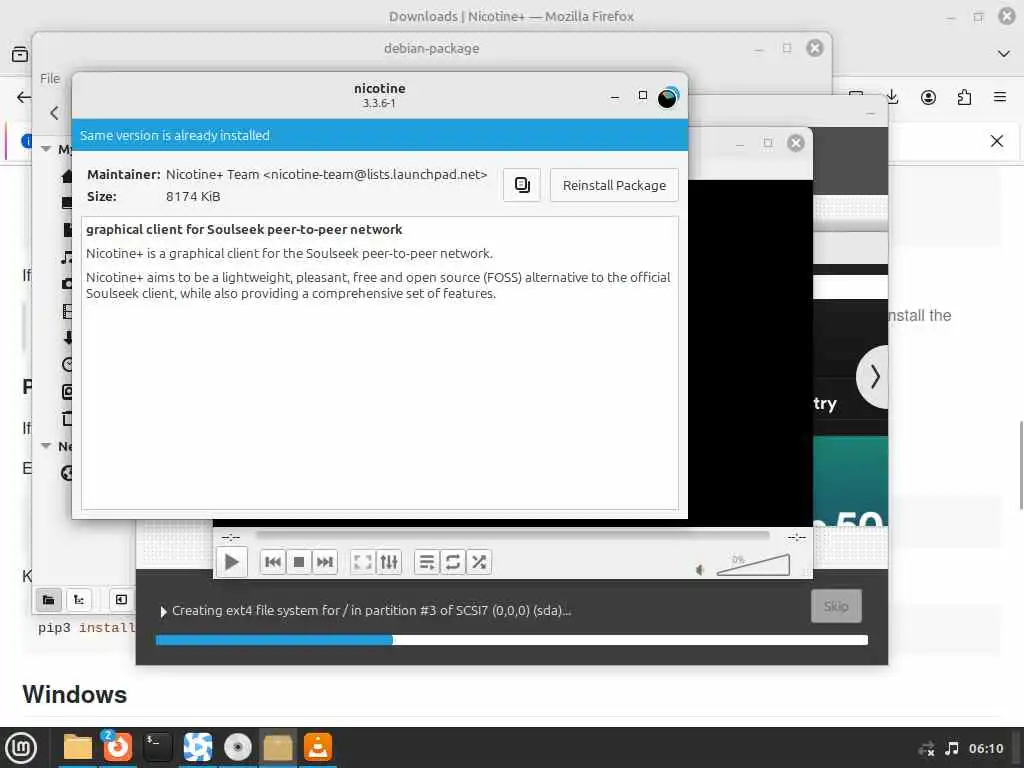Viewport: 1024px width, 768px height.
Task: Click the package description text area
Action: pos(379,363)
